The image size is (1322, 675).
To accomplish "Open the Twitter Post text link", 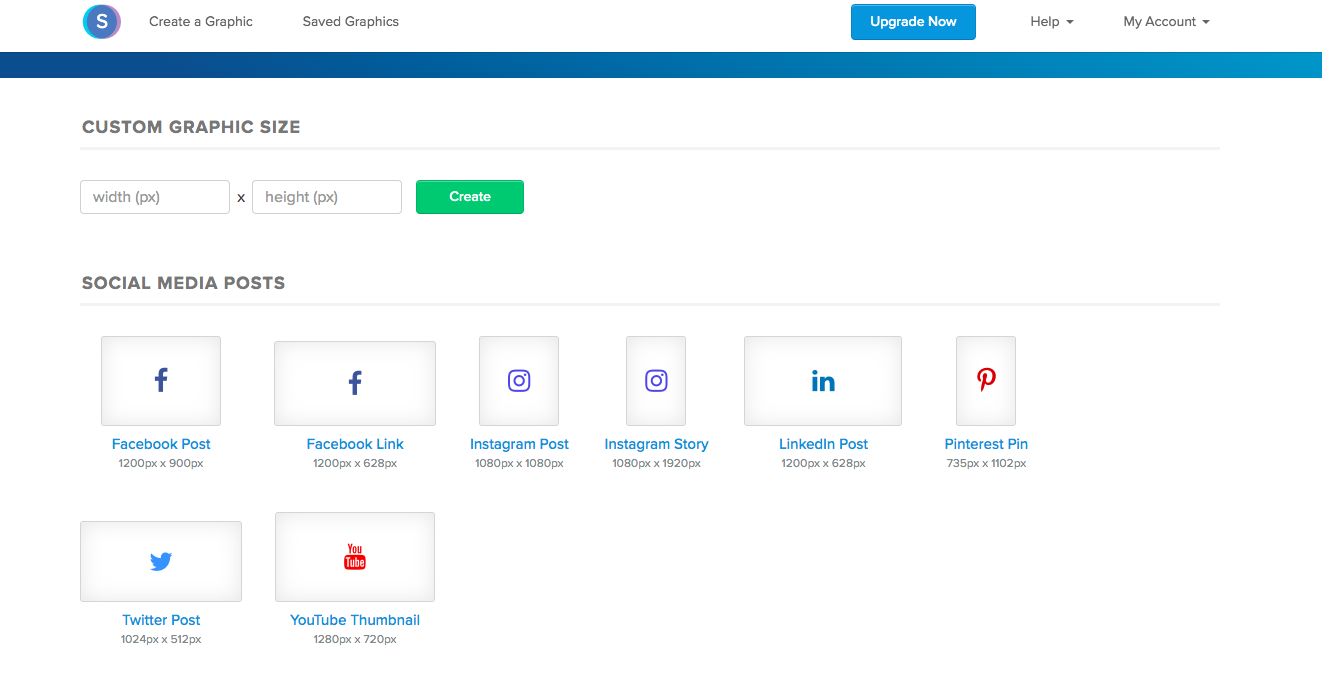I will pos(161,620).
